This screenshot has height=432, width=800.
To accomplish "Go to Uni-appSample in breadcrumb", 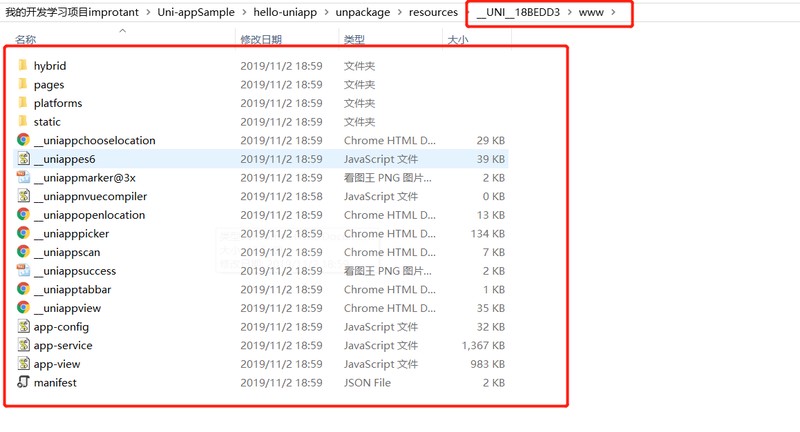I will pyautogui.click(x=196, y=12).
